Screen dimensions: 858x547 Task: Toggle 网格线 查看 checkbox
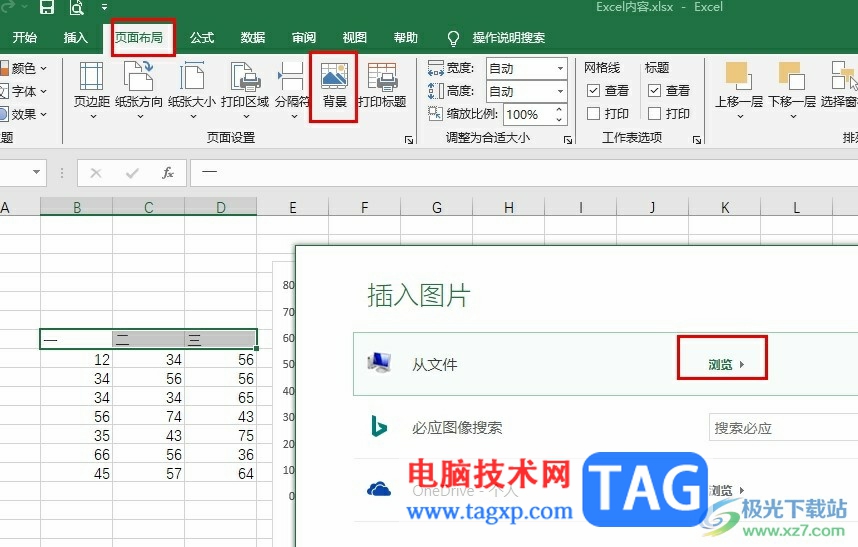tap(593, 90)
